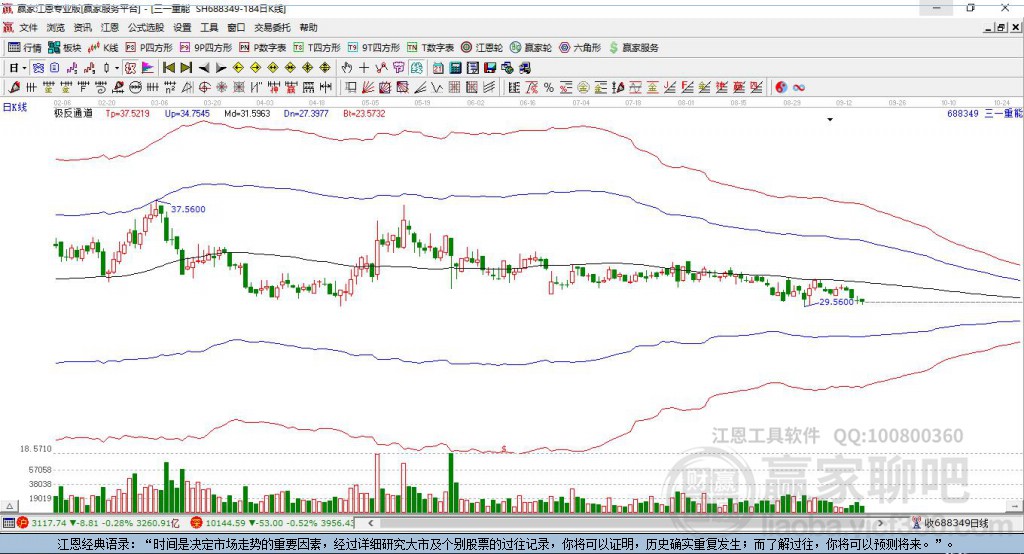Switch to the K线 chart view
The width and height of the screenshot is (1024, 554).
(103, 48)
